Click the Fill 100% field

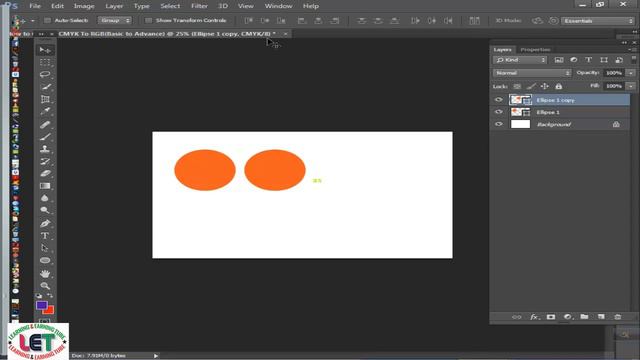click(614, 86)
